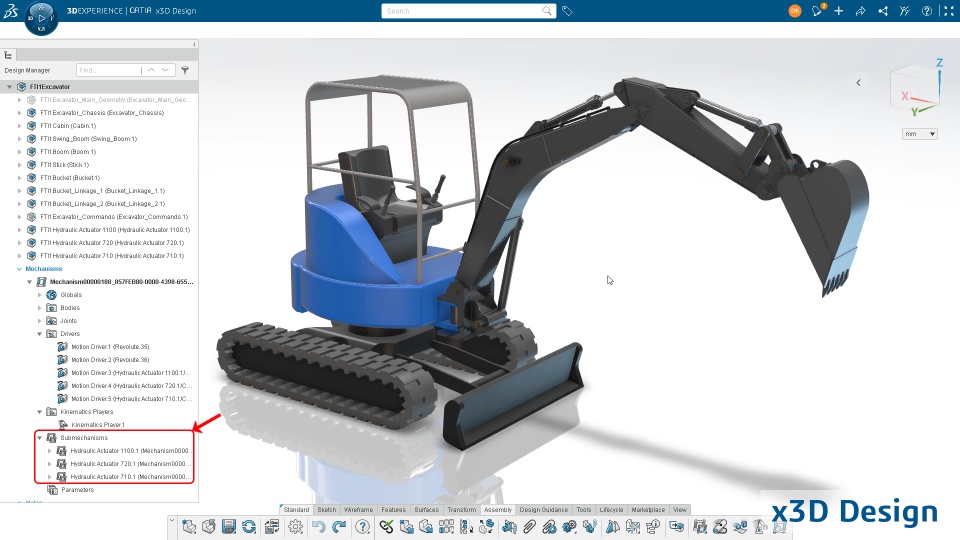Click the mirror symmetry icon in the toolbar
Image resolution: width=960 pixels, height=540 pixels.
[612, 527]
